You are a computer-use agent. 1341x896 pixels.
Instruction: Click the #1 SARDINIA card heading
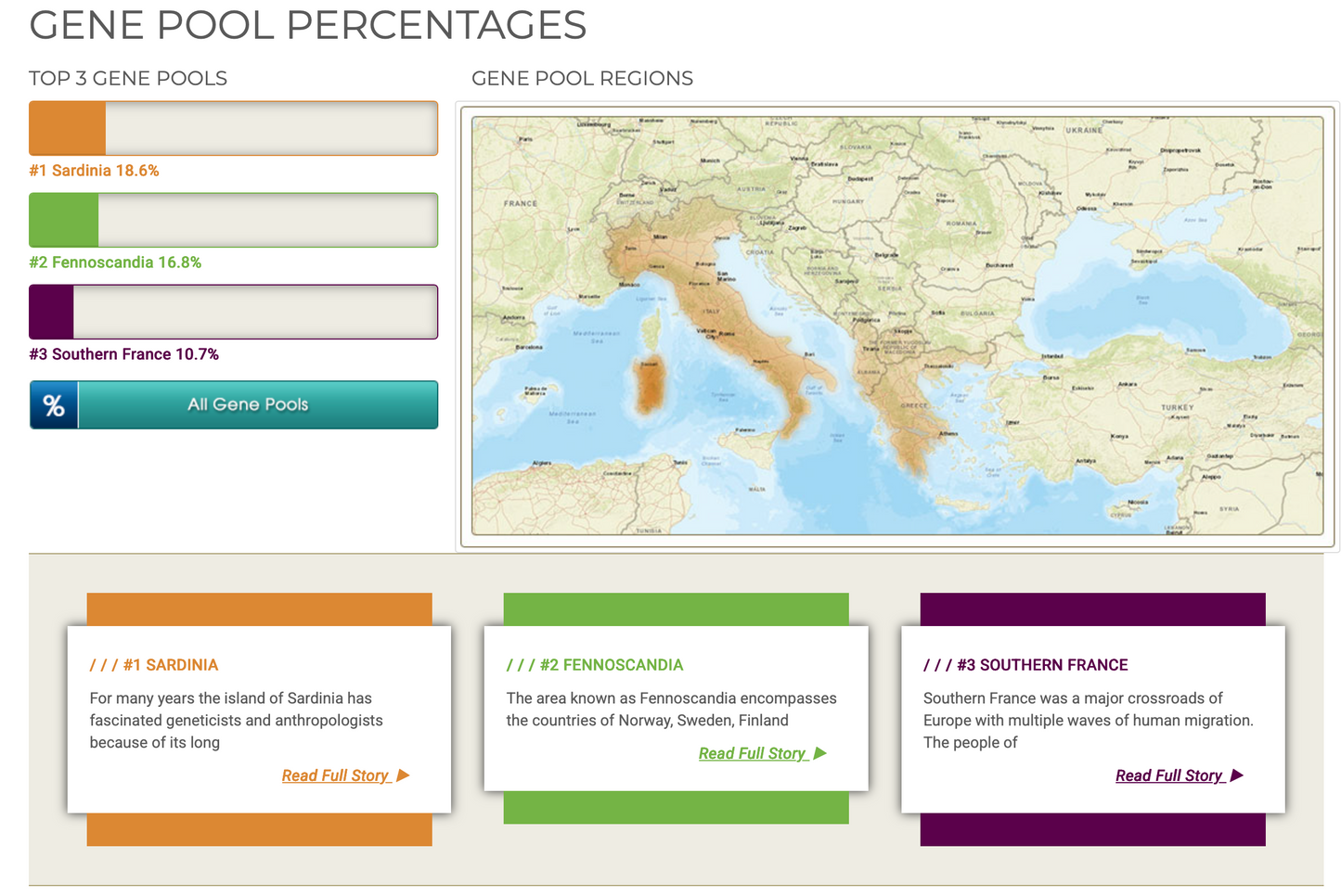point(154,665)
